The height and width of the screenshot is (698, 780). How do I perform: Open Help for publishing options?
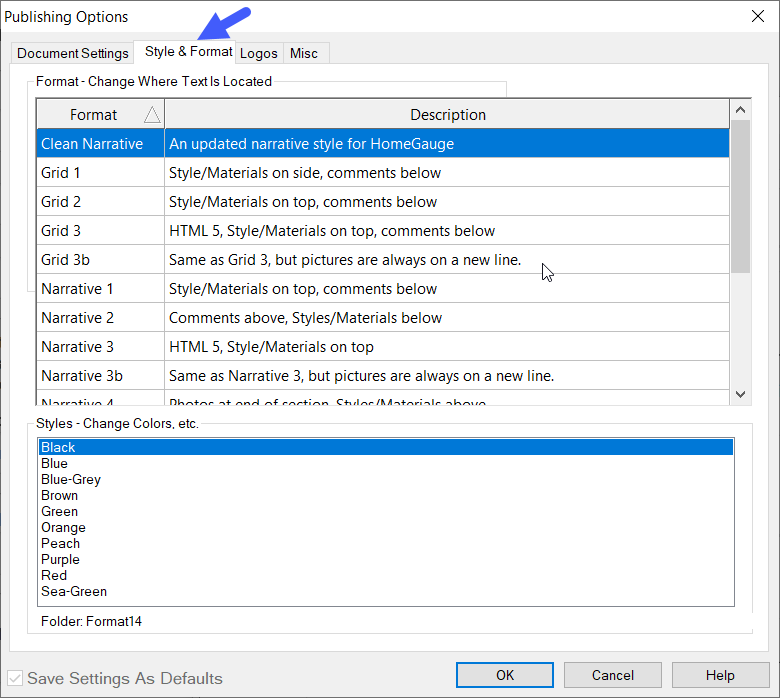point(720,675)
